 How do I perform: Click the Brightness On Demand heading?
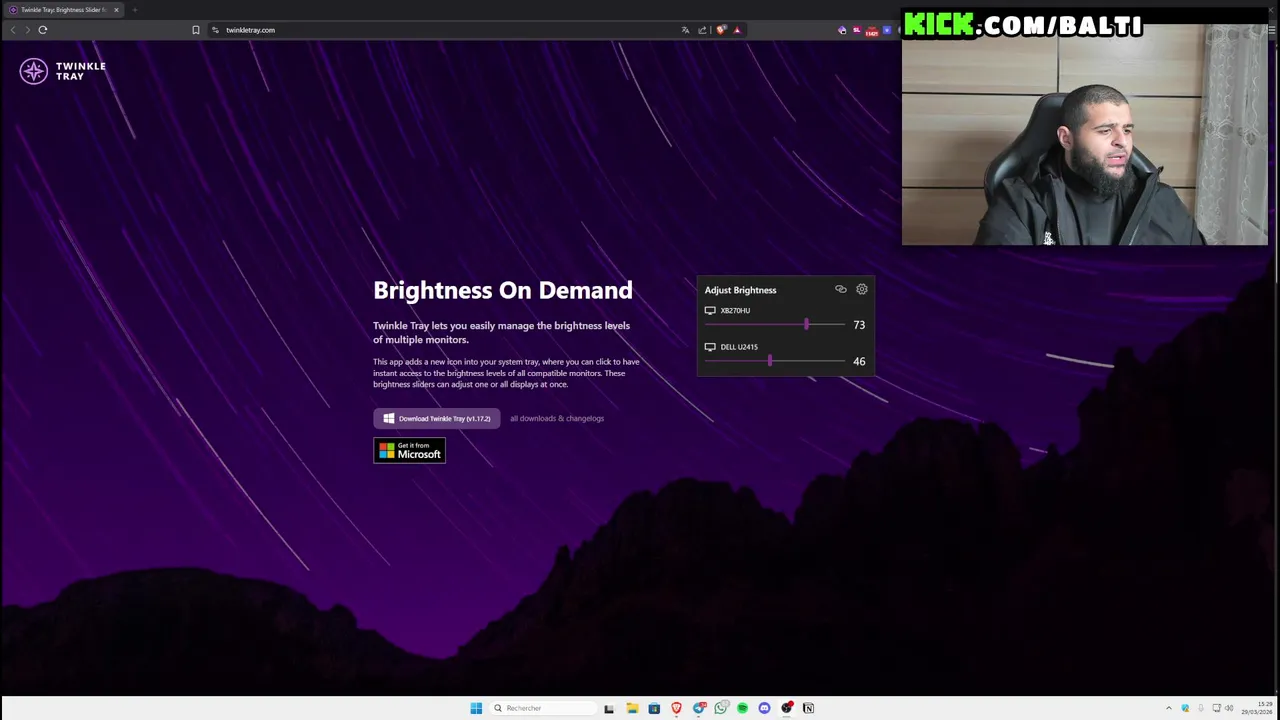click(x=503, y=290)
